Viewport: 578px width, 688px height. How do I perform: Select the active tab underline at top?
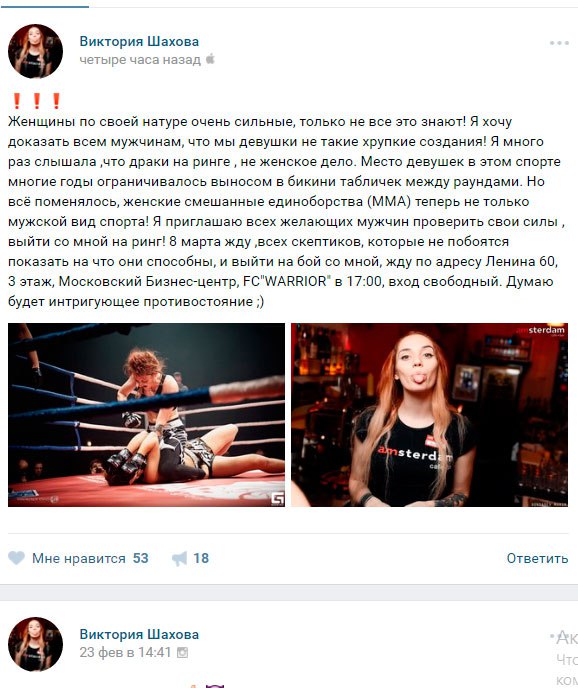click(x=44, y=7)
